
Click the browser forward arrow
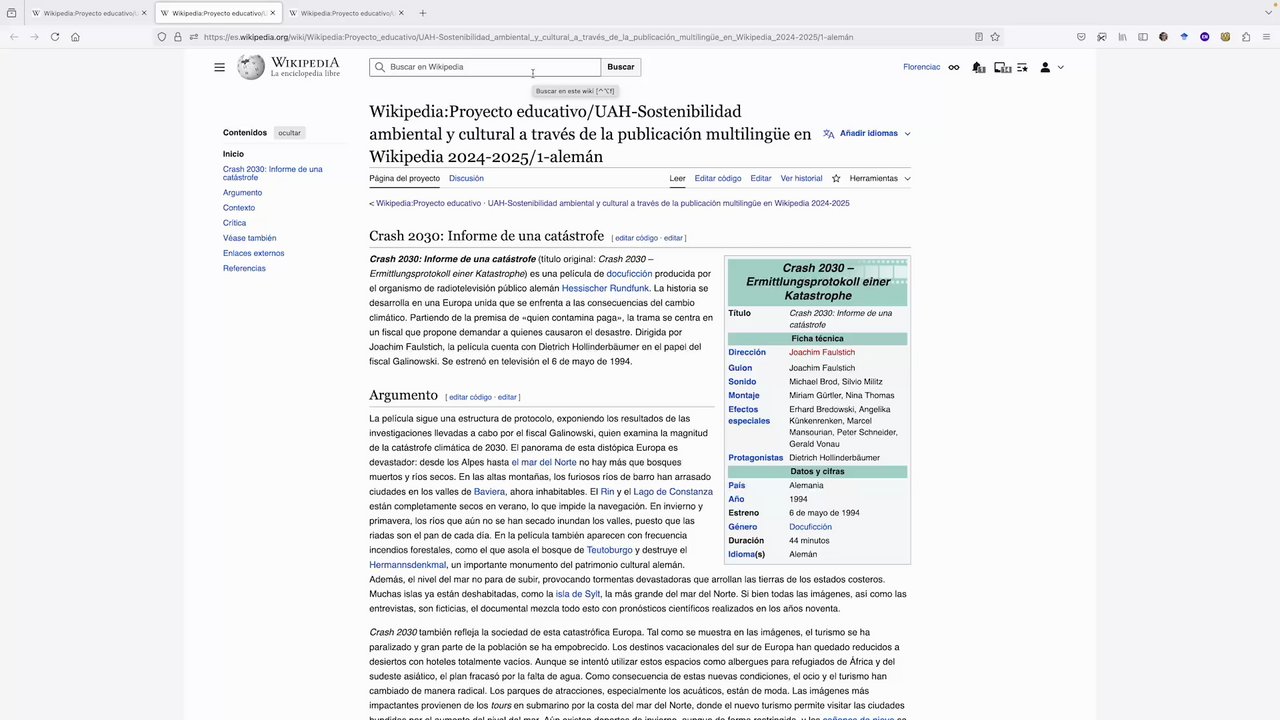34,37
